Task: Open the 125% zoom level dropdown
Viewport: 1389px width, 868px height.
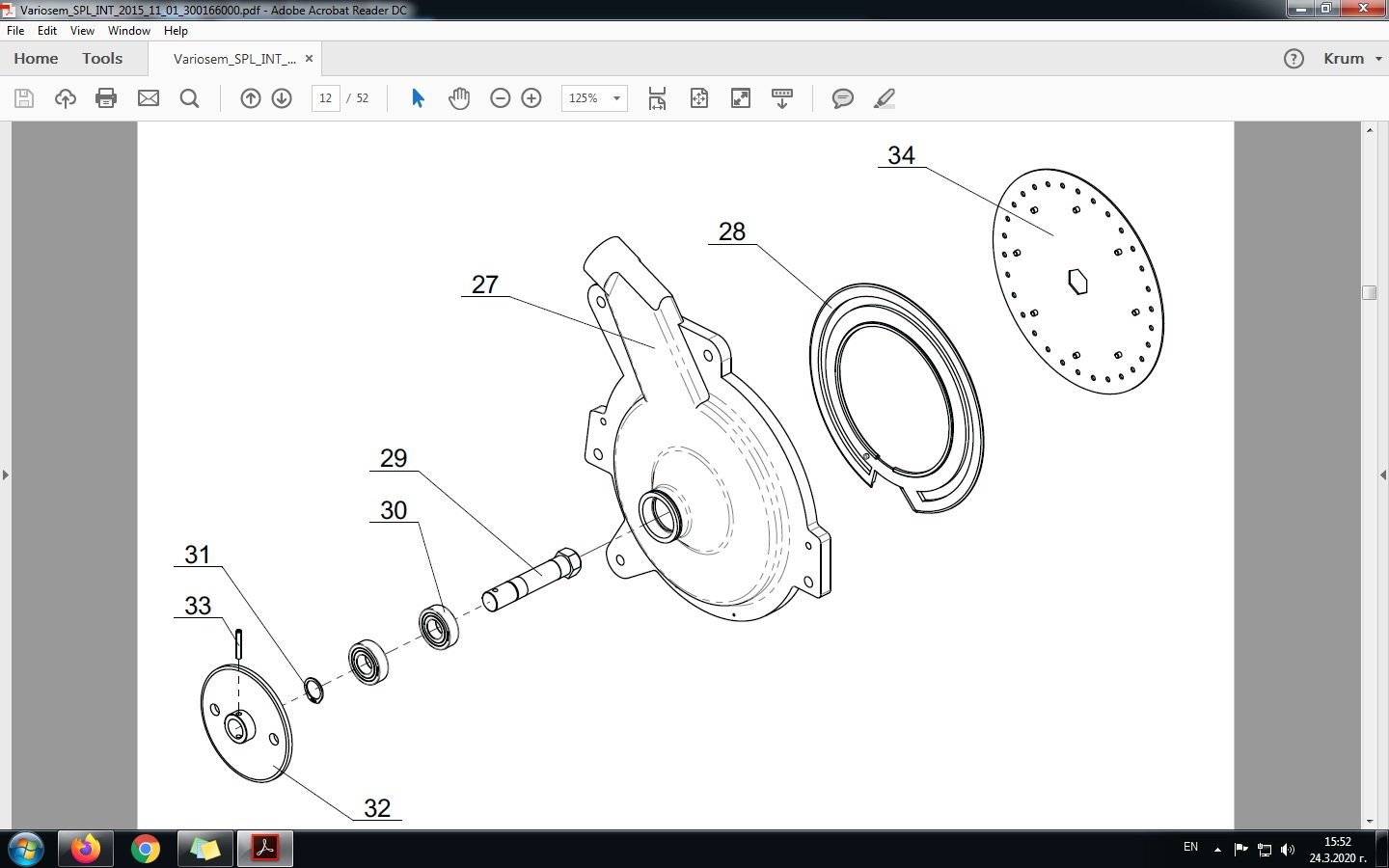Action: pos(594,98)
